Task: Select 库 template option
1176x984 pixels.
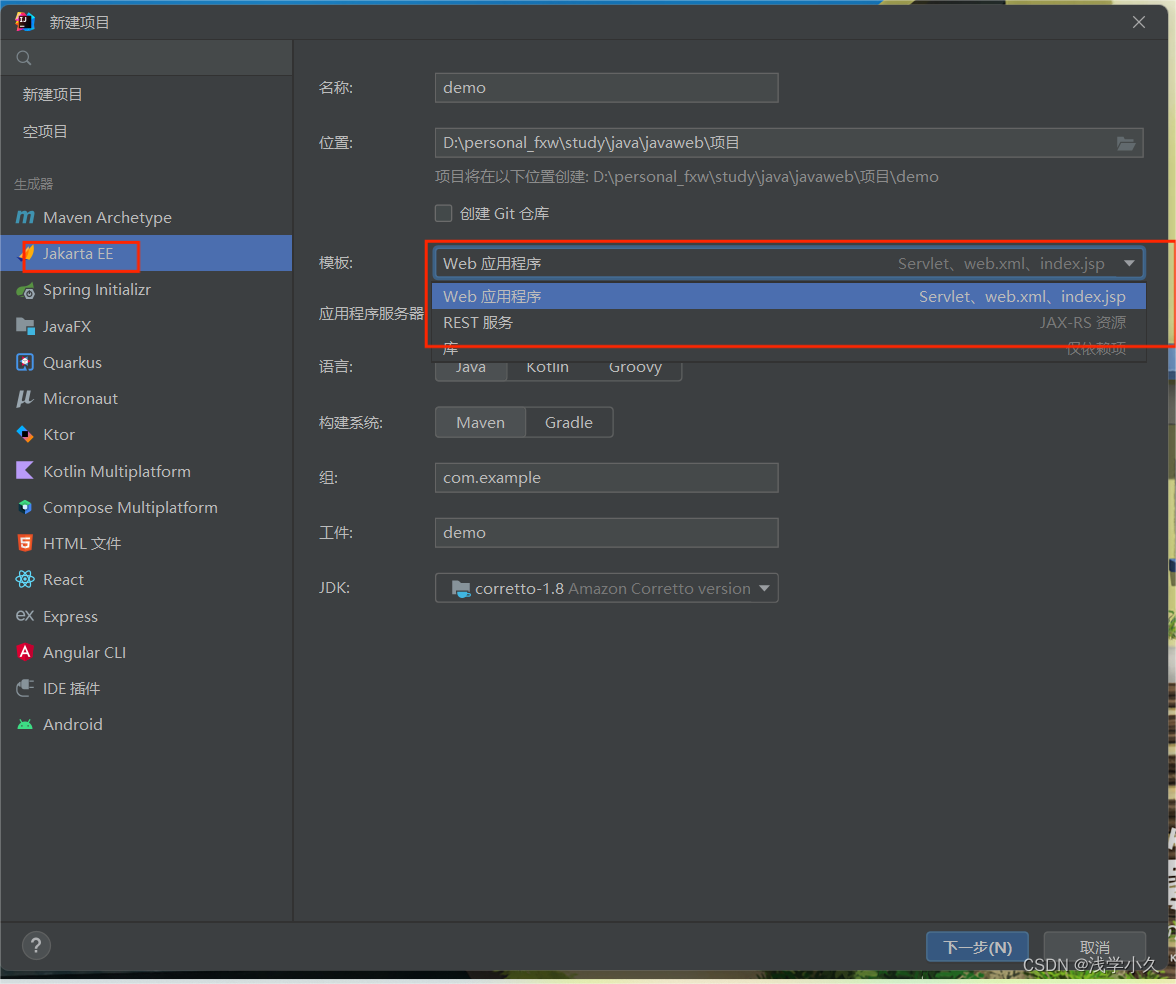Action: (788, 349)
